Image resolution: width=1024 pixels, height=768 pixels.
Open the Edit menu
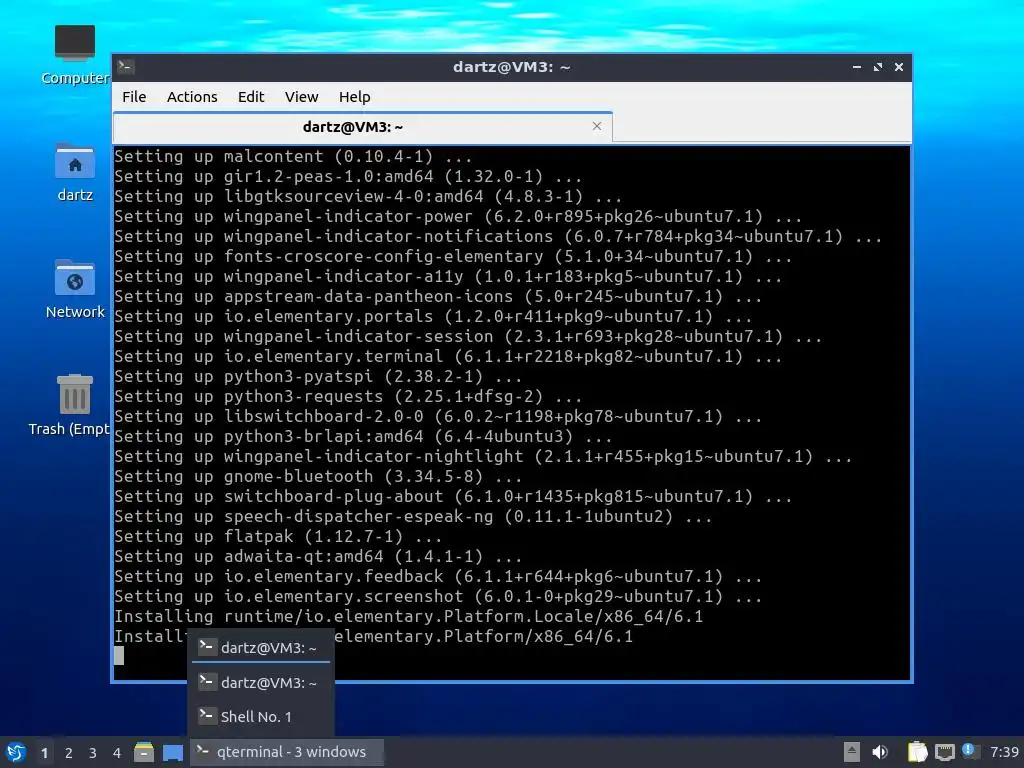(251, 97)
